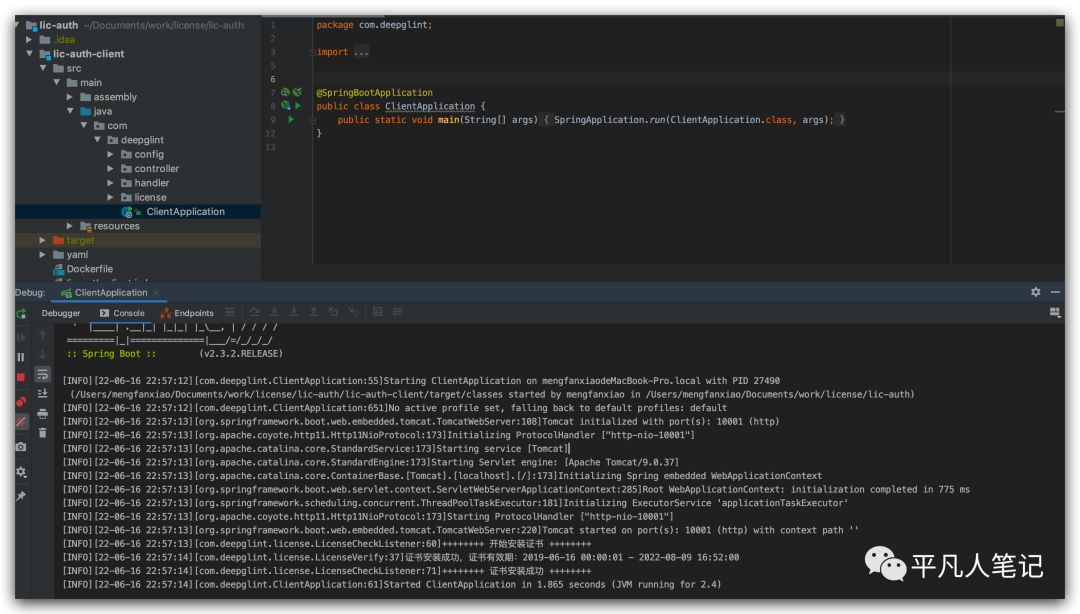Take thread dump with camera icon
Screen dimensions: 1080x614
pyautogui.click(x=21, y=447)
